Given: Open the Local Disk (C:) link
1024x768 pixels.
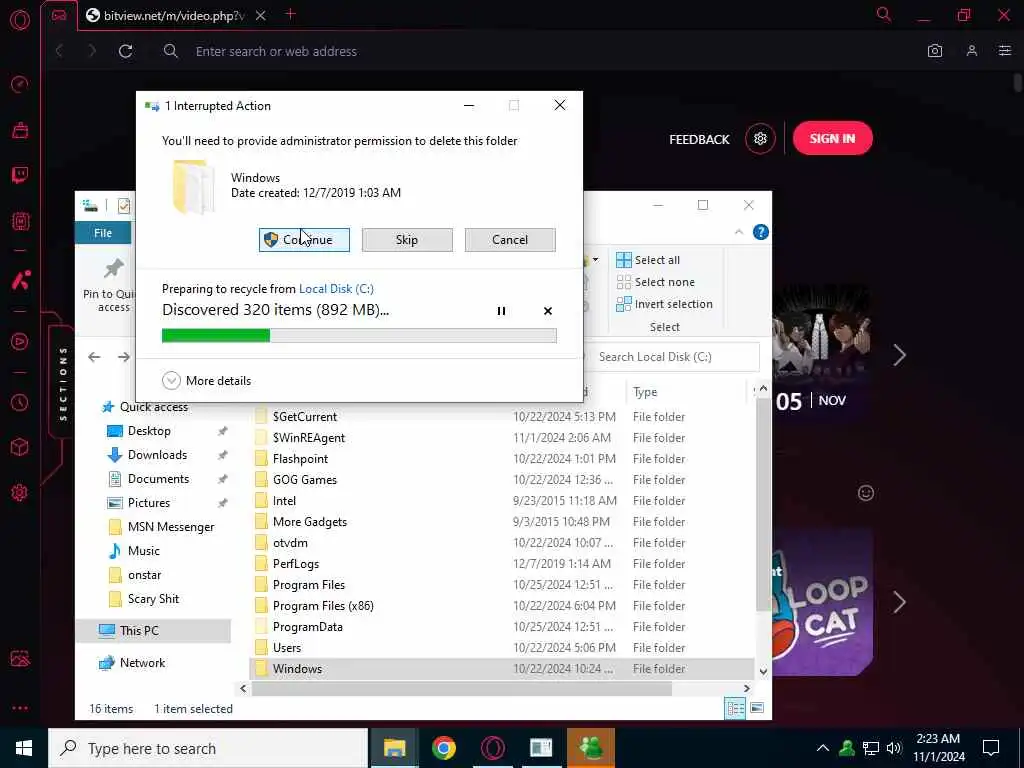Looking at the screenshot, I should tap(336, 289).
